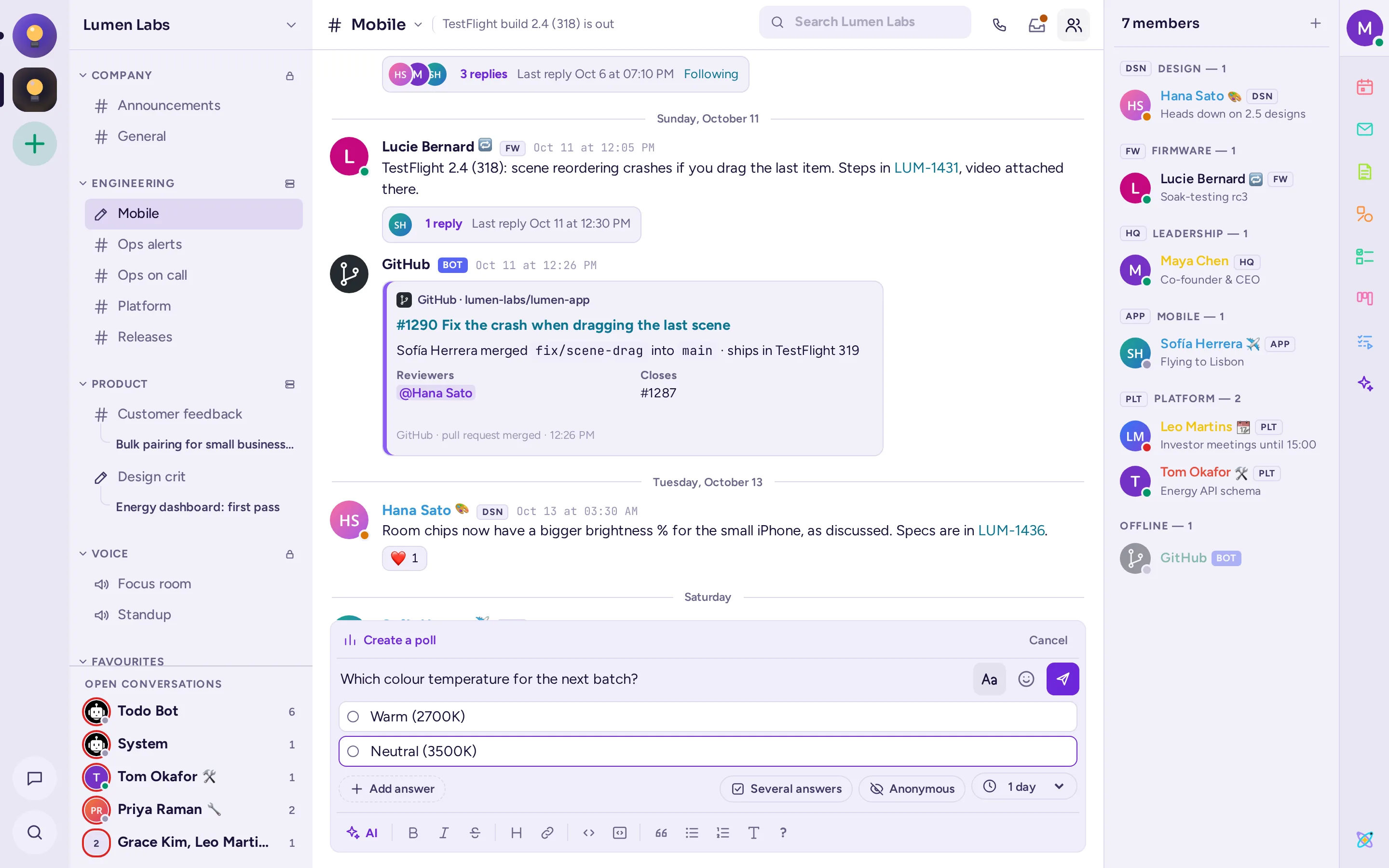Insert a blockquote
The width and height of the screenshot is (1389, 868).
point(661,832)
